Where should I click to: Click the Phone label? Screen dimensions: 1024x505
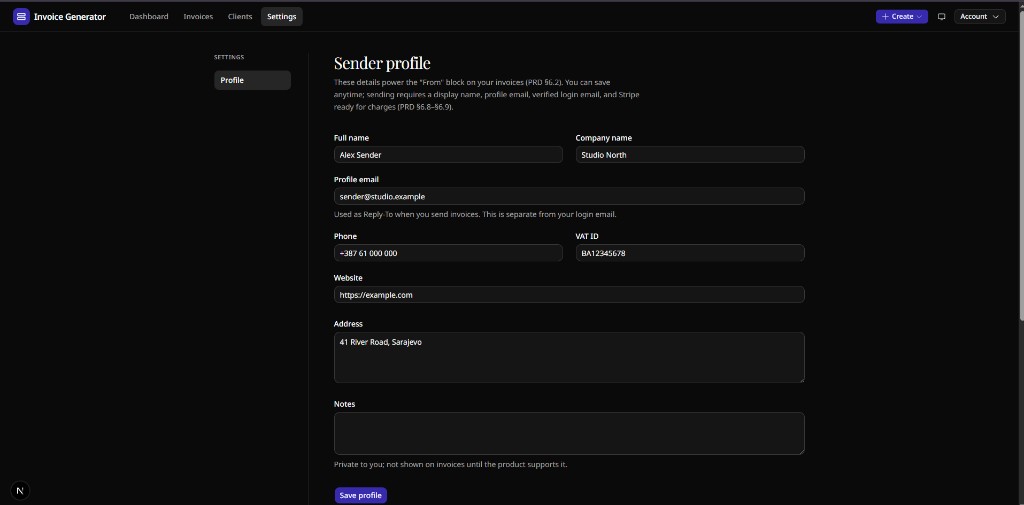click(345, 236)
